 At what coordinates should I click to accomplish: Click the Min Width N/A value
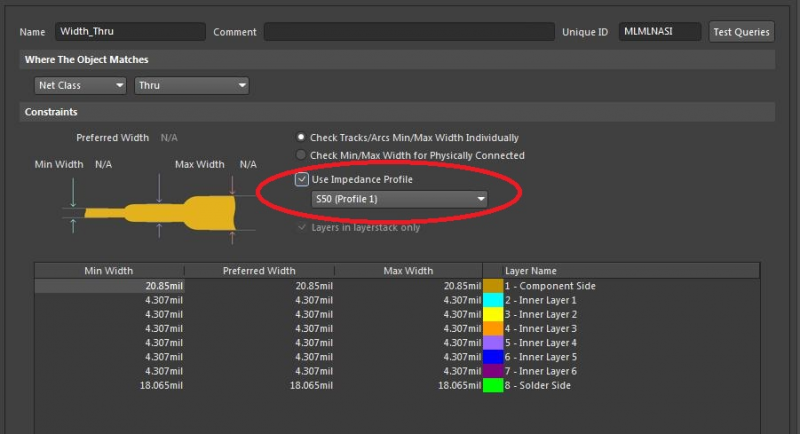click(x=103, y=164)
